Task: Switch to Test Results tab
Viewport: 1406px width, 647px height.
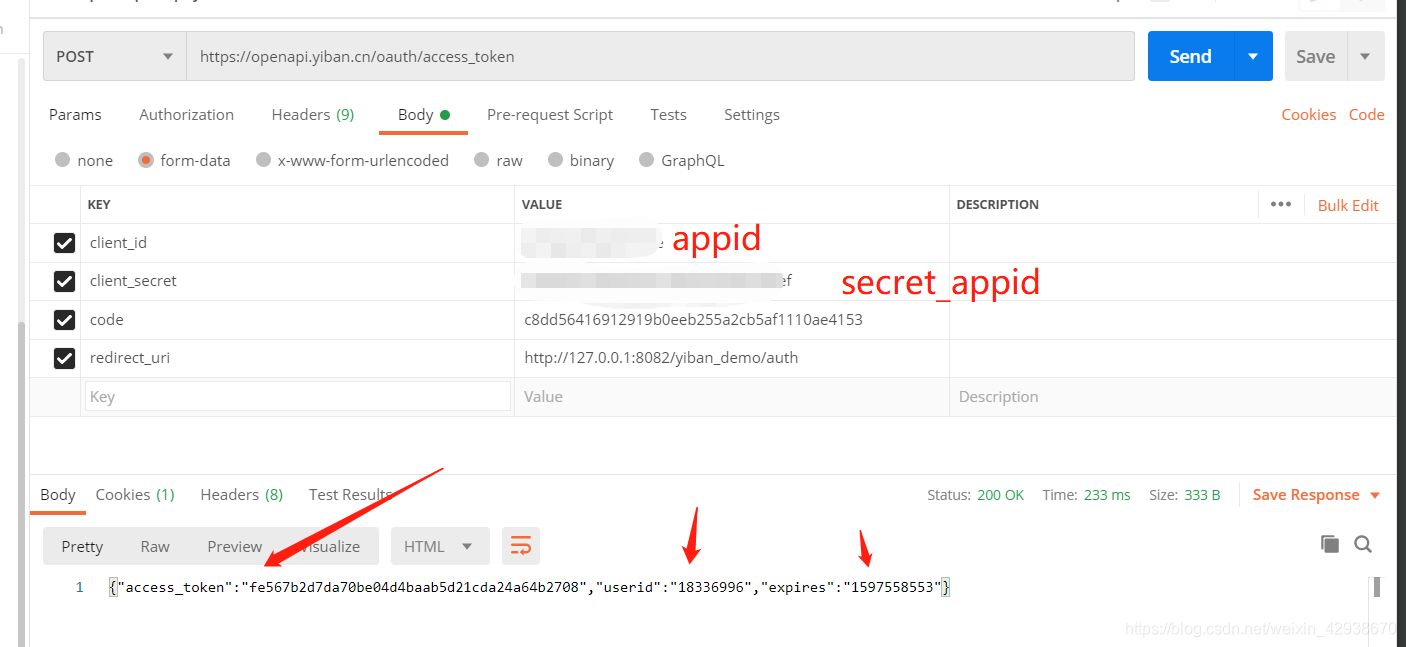Action: coord(350,494)
